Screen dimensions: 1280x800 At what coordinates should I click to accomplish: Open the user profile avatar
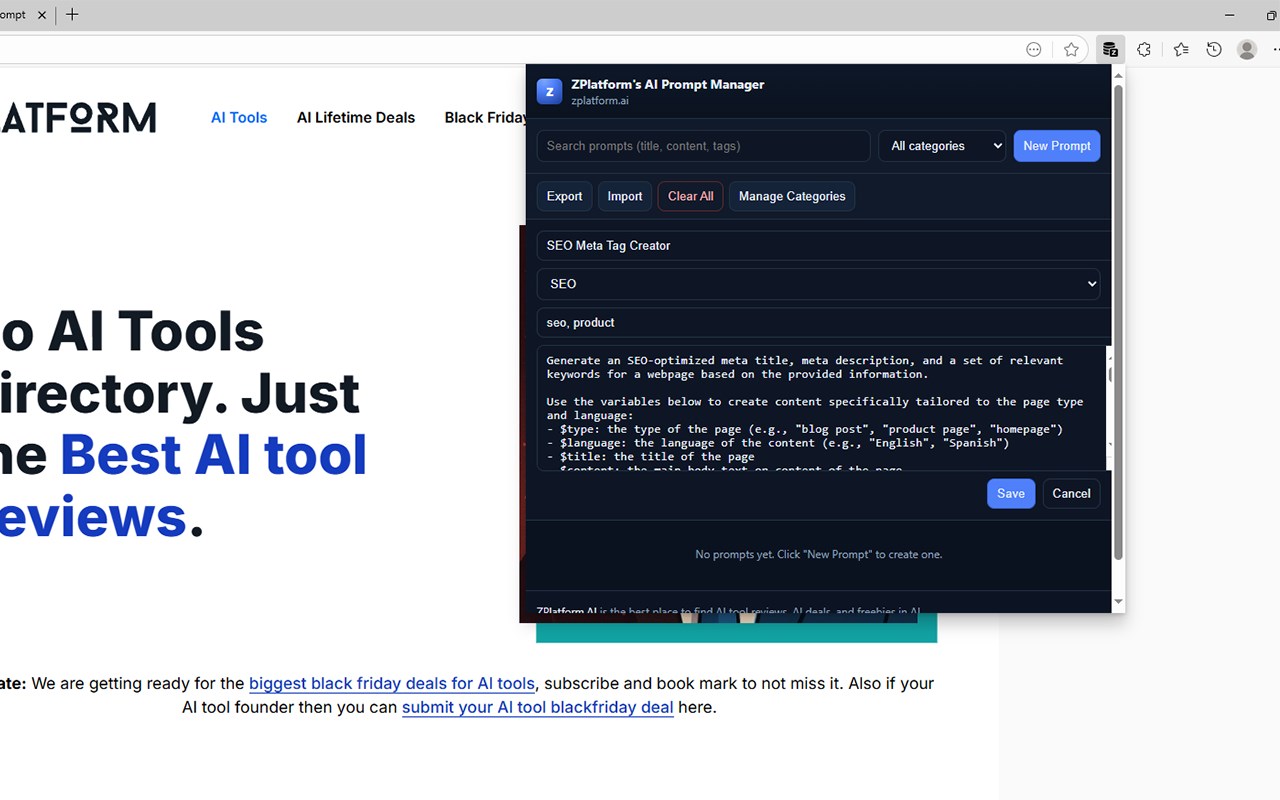pos(1246,50)
